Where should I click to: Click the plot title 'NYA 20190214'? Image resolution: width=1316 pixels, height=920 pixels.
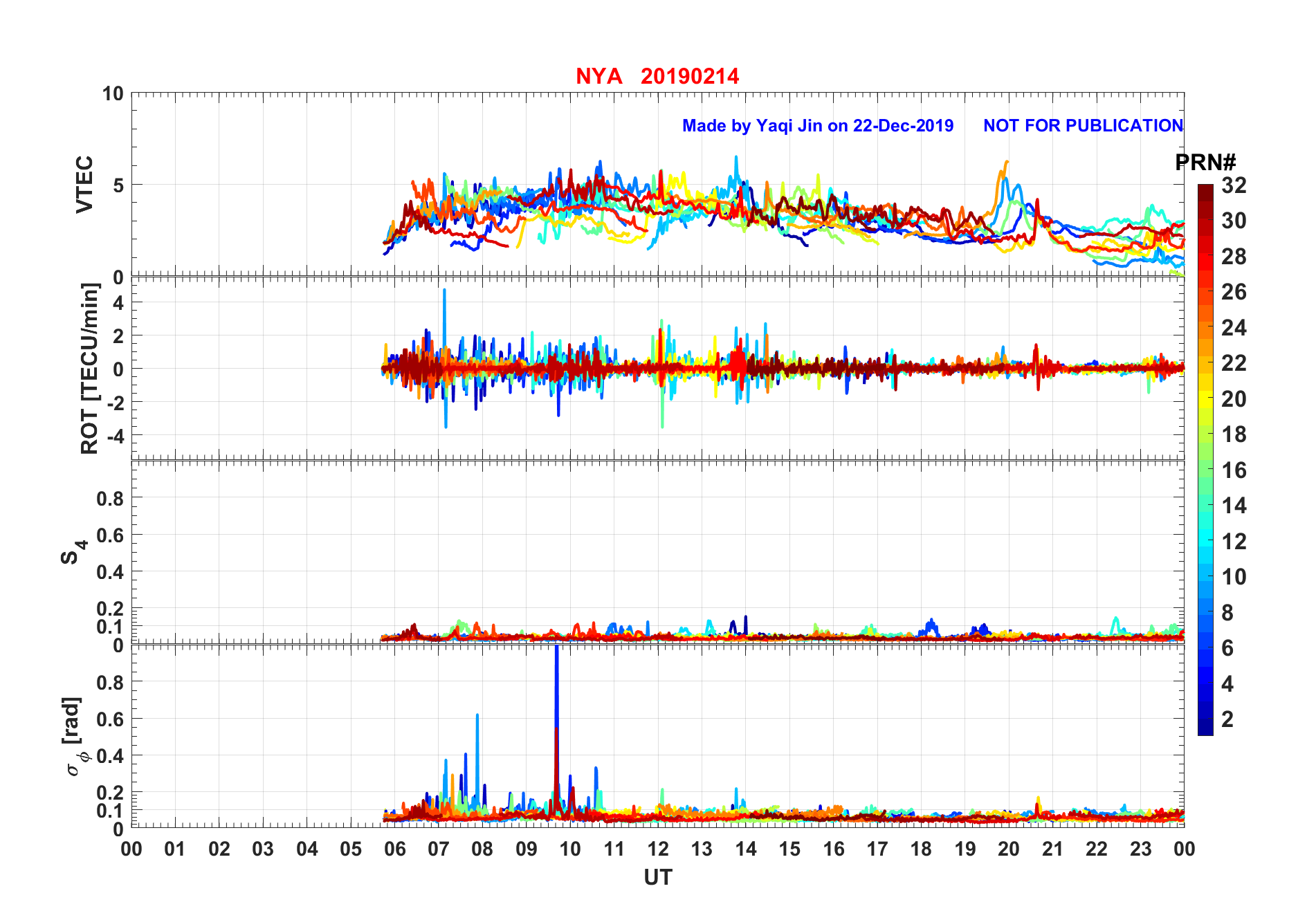pyautogui.click(x=657, y=76)
